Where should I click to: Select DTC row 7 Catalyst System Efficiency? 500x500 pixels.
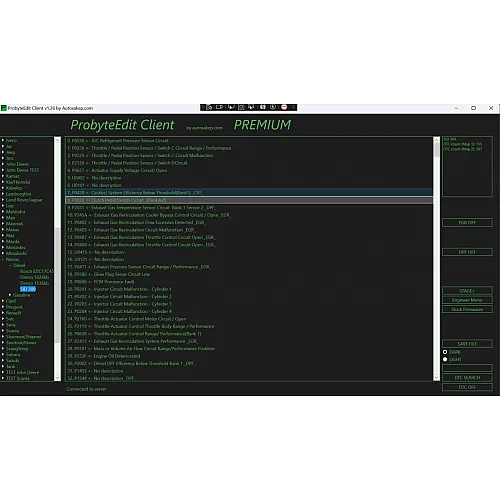pyautogui.click(x=249, y=193)
